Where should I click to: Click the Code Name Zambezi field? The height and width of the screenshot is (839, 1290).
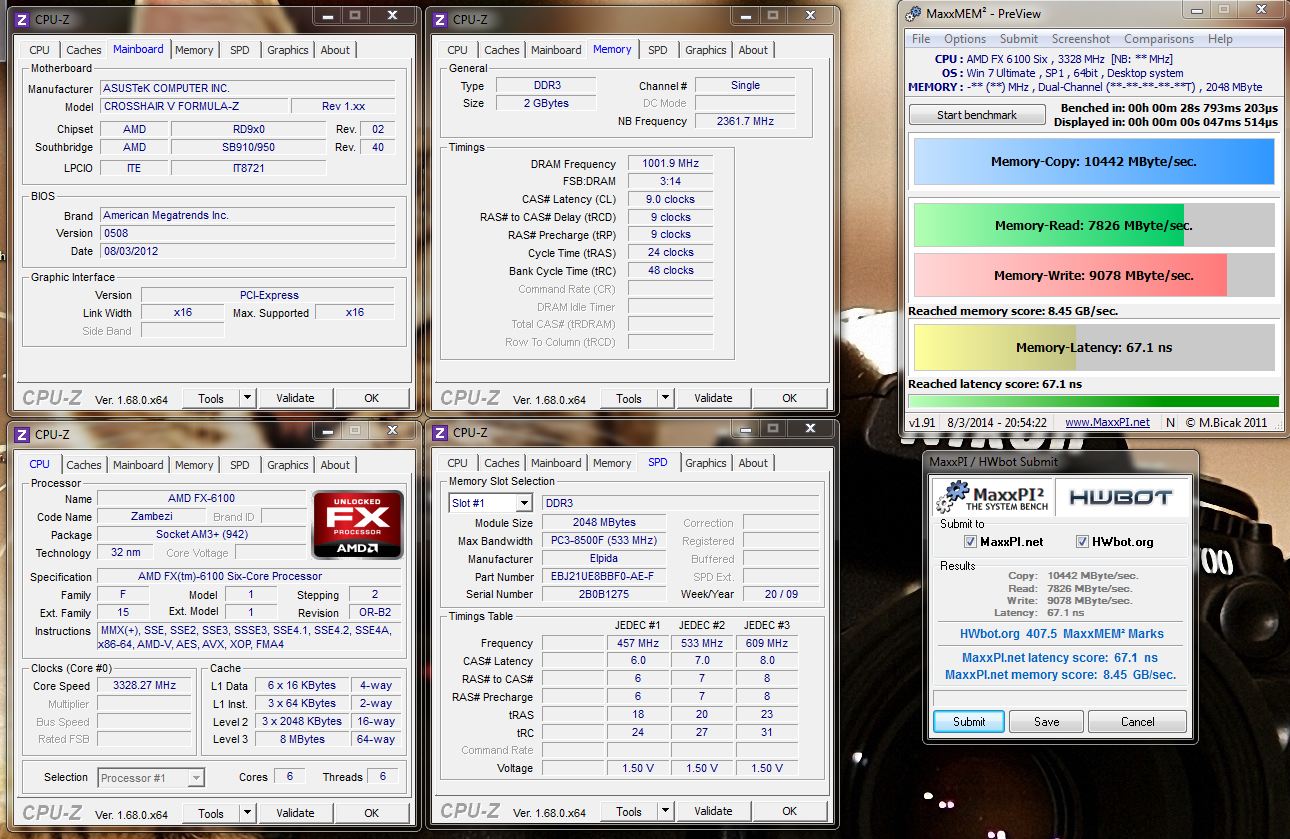151,517
